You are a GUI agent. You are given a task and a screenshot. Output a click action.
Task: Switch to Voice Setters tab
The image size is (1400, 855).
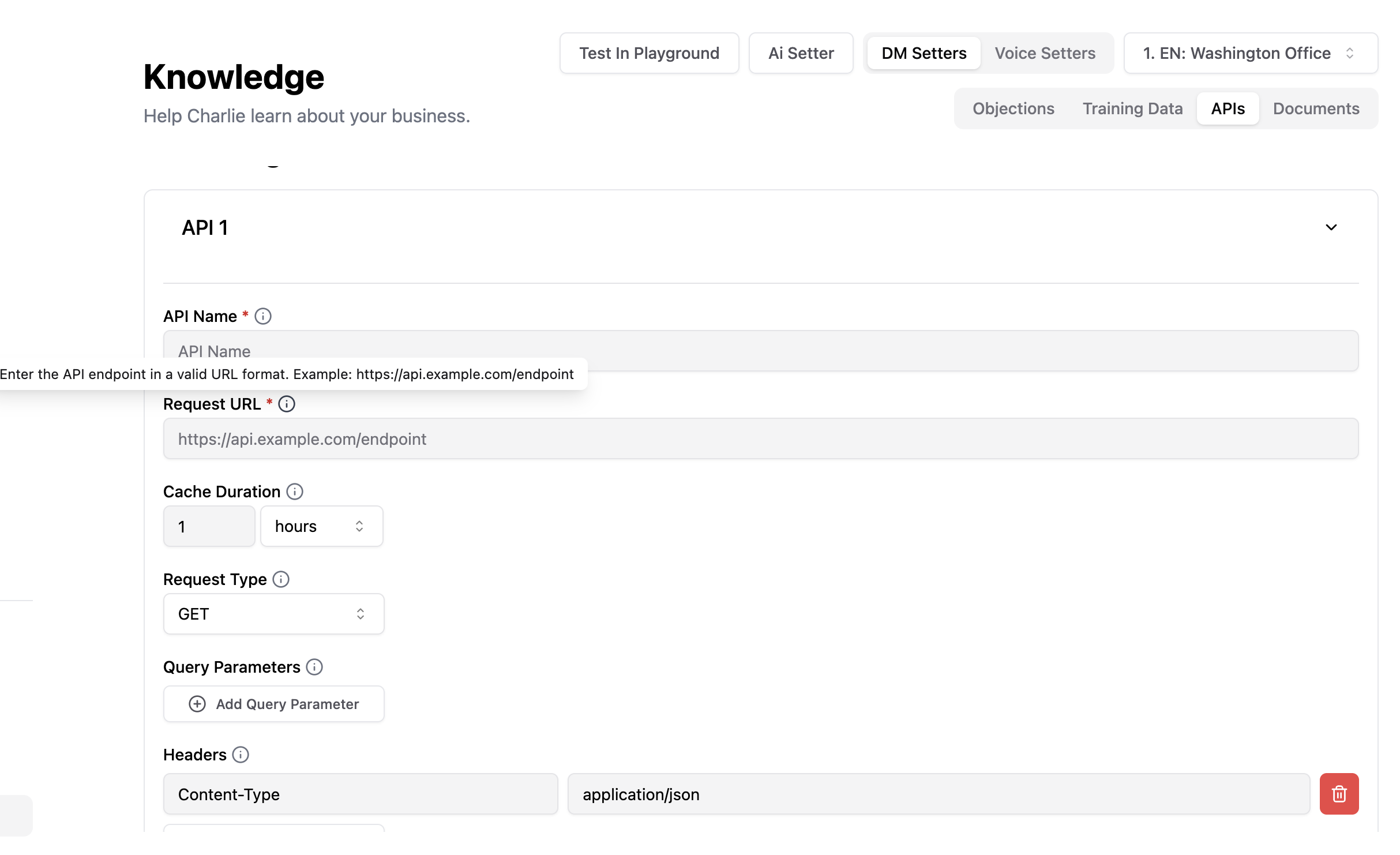(x=1045, y=53)
